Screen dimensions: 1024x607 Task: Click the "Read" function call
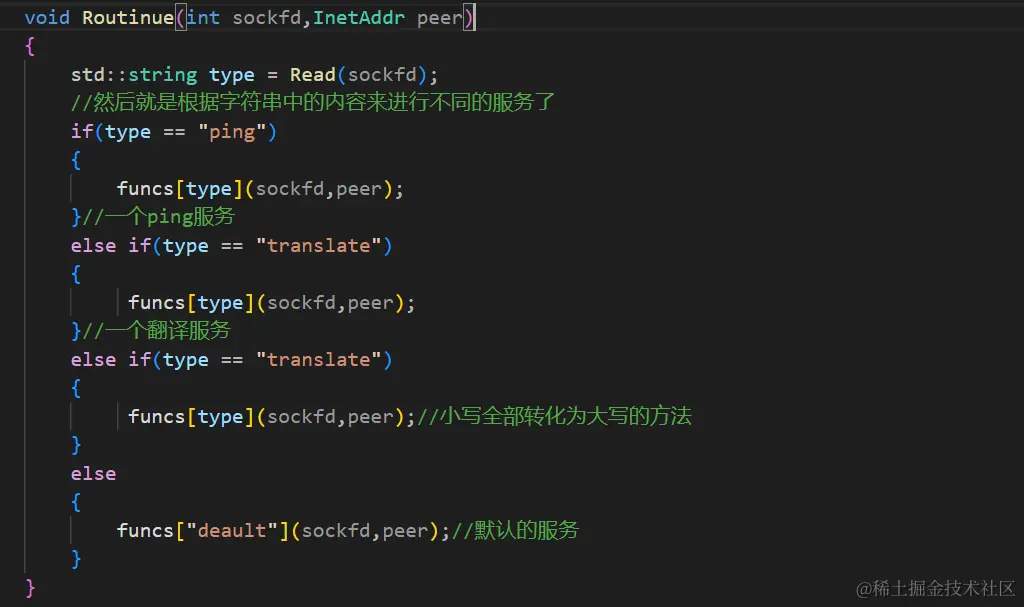pos(313,74)
